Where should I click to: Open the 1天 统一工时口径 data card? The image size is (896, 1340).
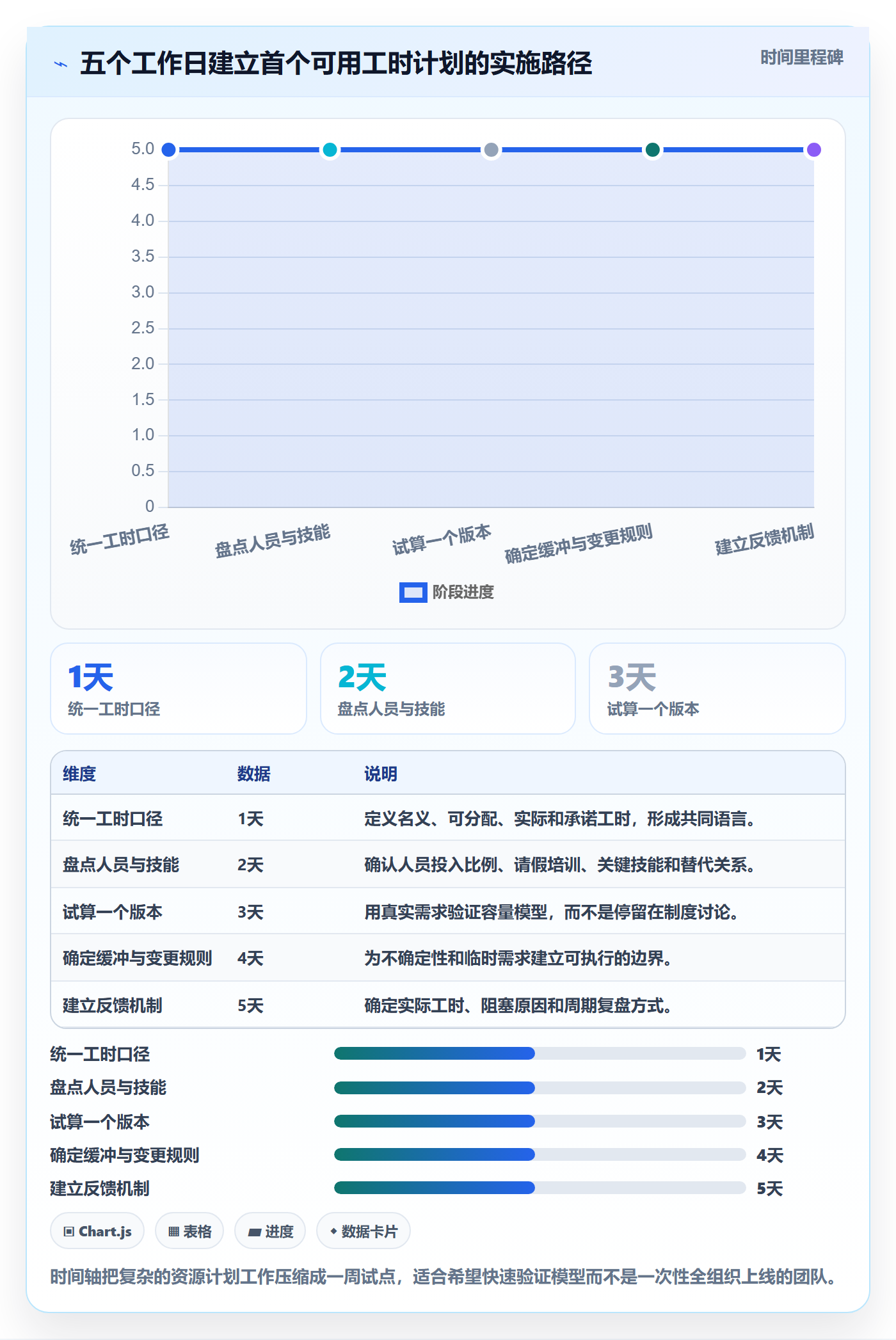[x=179, y=689]
